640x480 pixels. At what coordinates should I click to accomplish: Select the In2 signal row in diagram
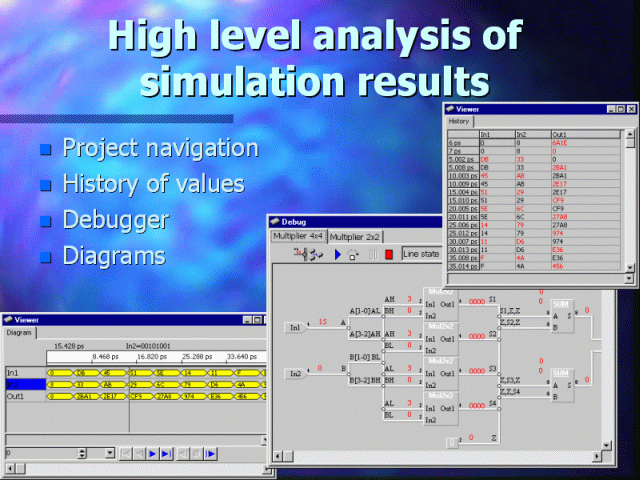point(23,384)
